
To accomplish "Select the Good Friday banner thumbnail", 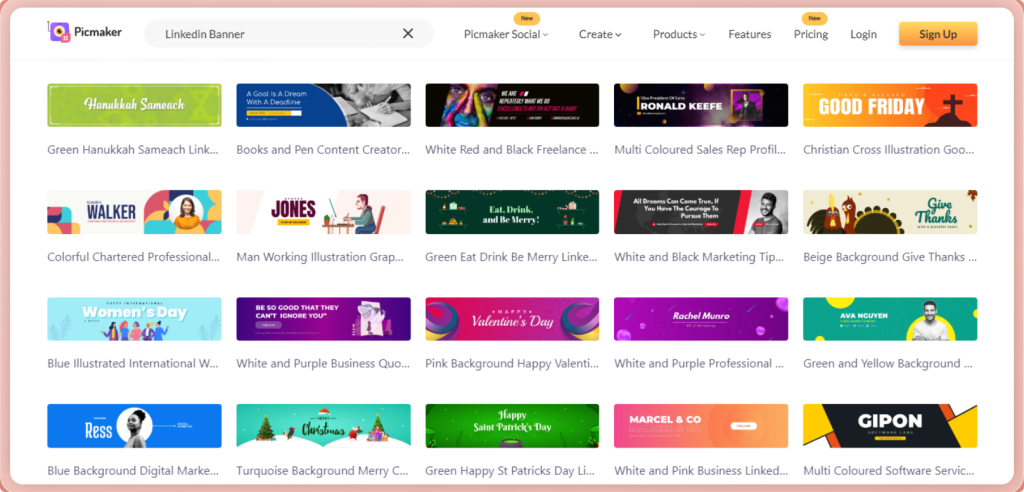I will click(x=890, y=105).
